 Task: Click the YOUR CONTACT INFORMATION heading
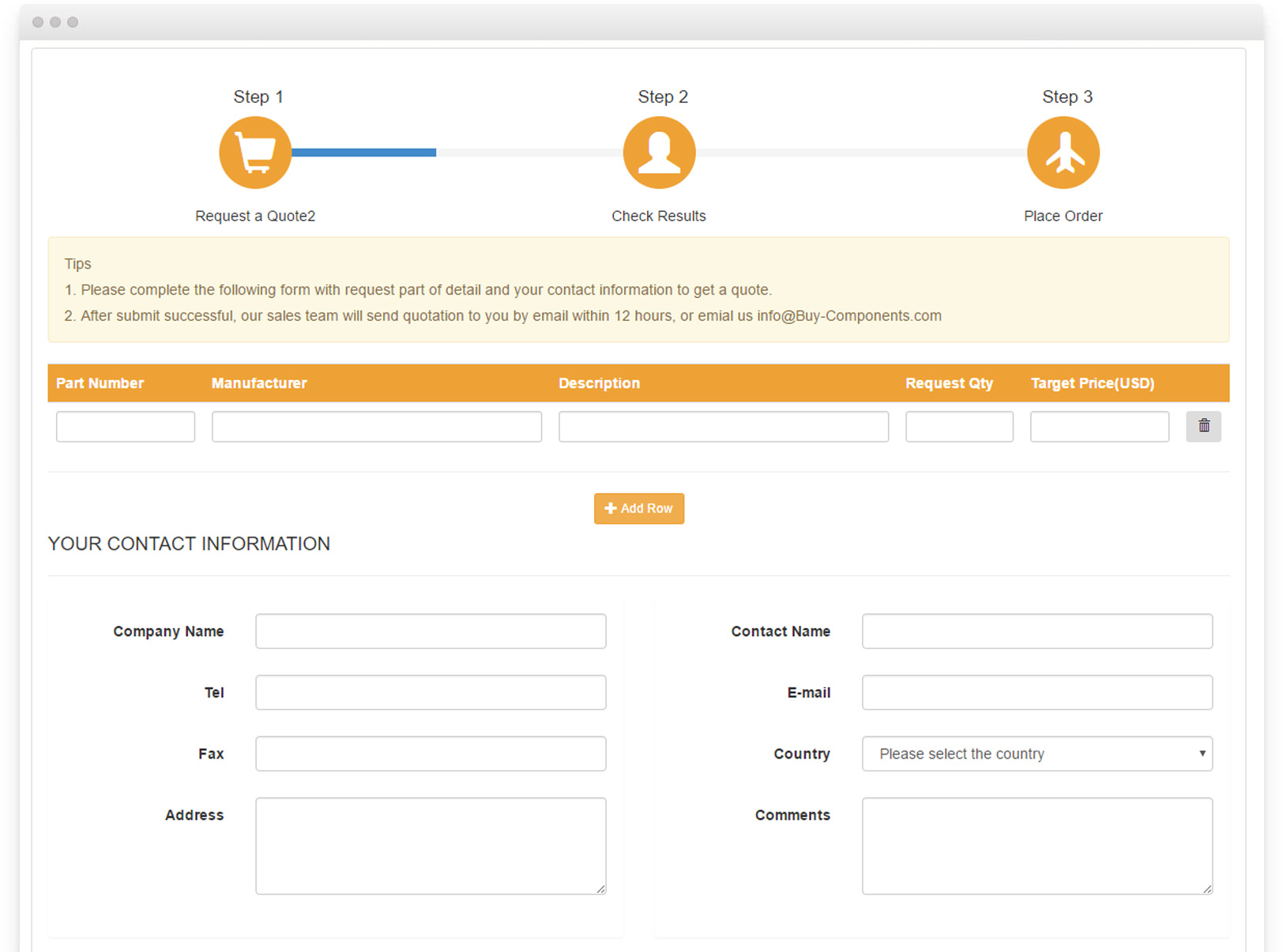pyautogui.click(x=189, y=544)
